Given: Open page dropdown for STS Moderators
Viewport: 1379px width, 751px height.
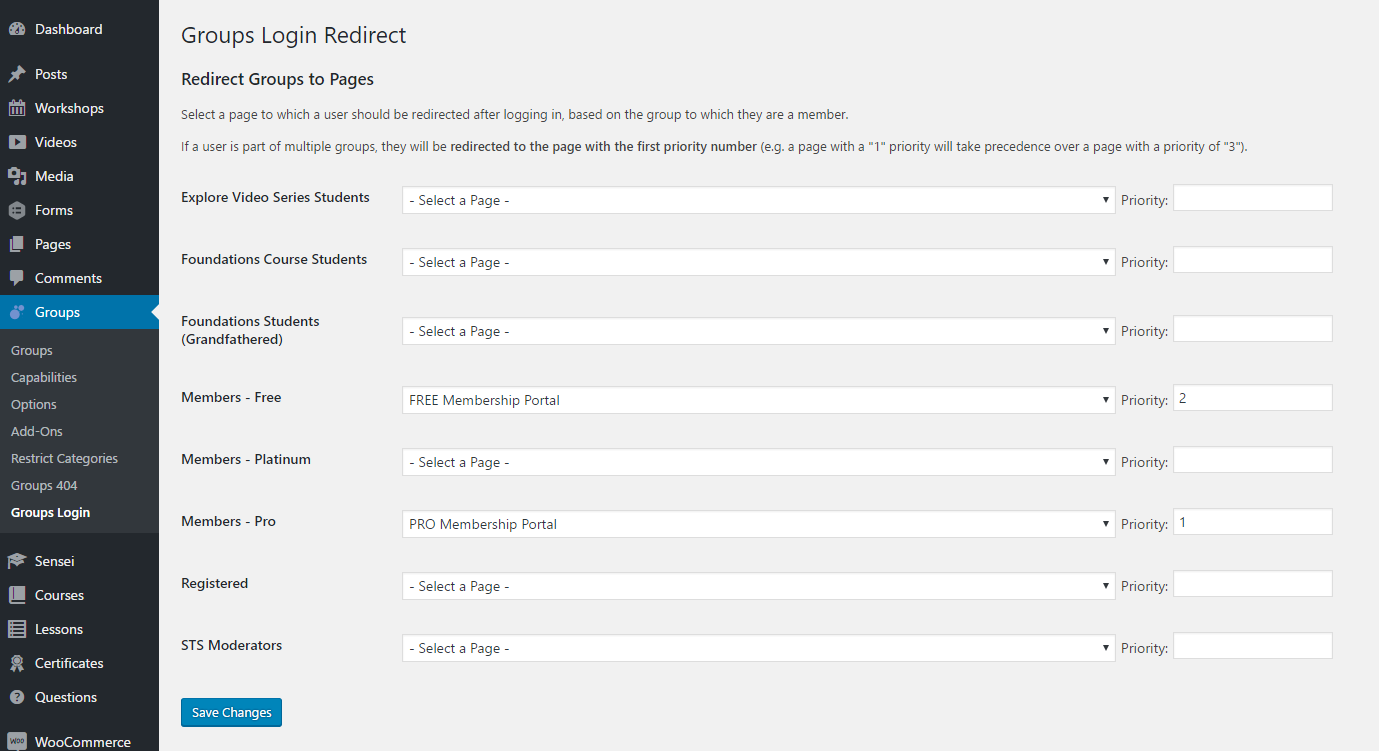Looking at the screenshot, I should point(758,648).
